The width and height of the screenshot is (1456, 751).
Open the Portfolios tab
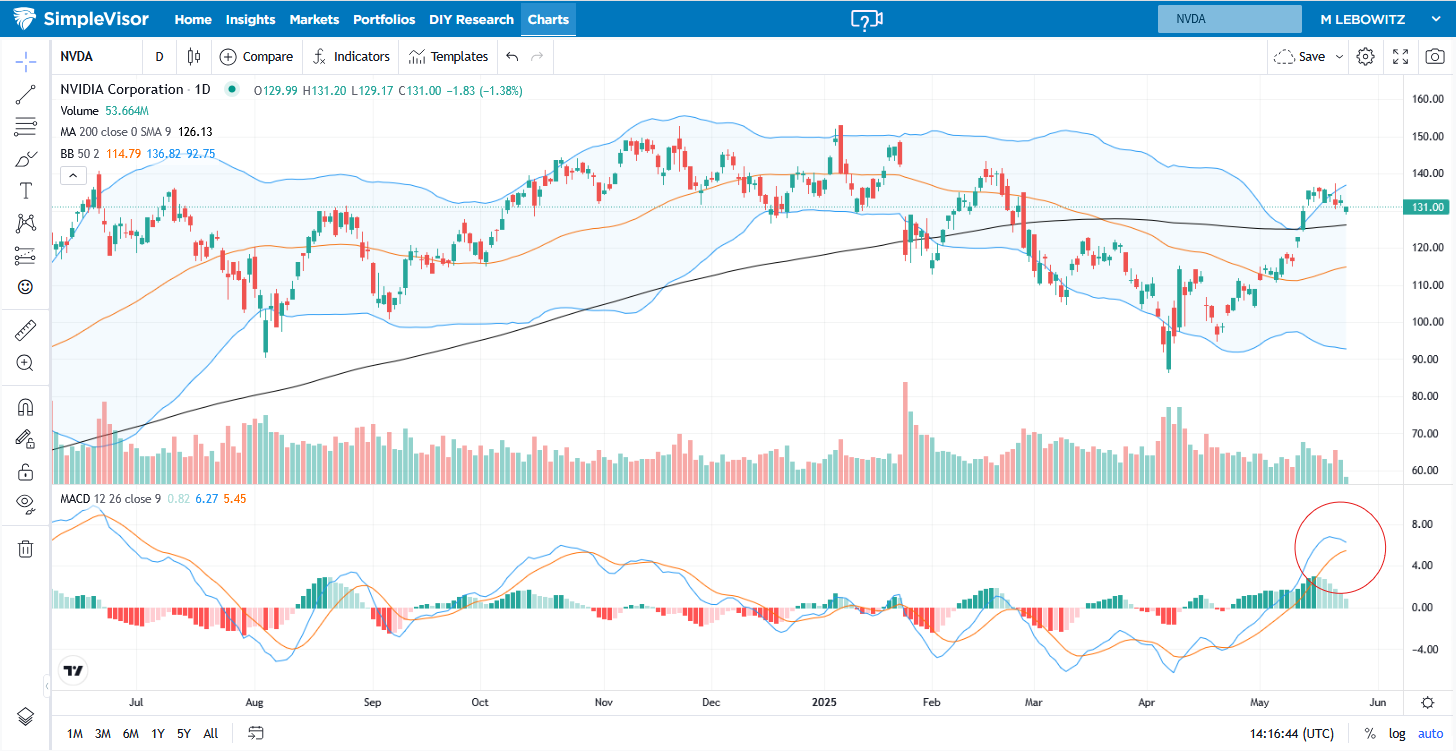pos(384,19)
